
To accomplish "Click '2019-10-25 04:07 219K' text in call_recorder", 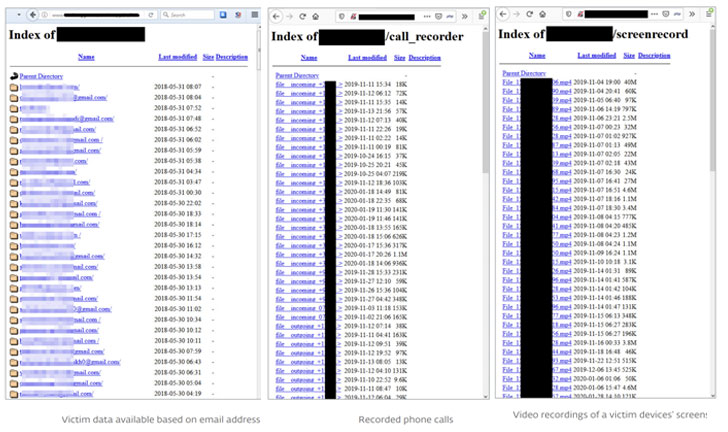I will click(x=376, y=174).
